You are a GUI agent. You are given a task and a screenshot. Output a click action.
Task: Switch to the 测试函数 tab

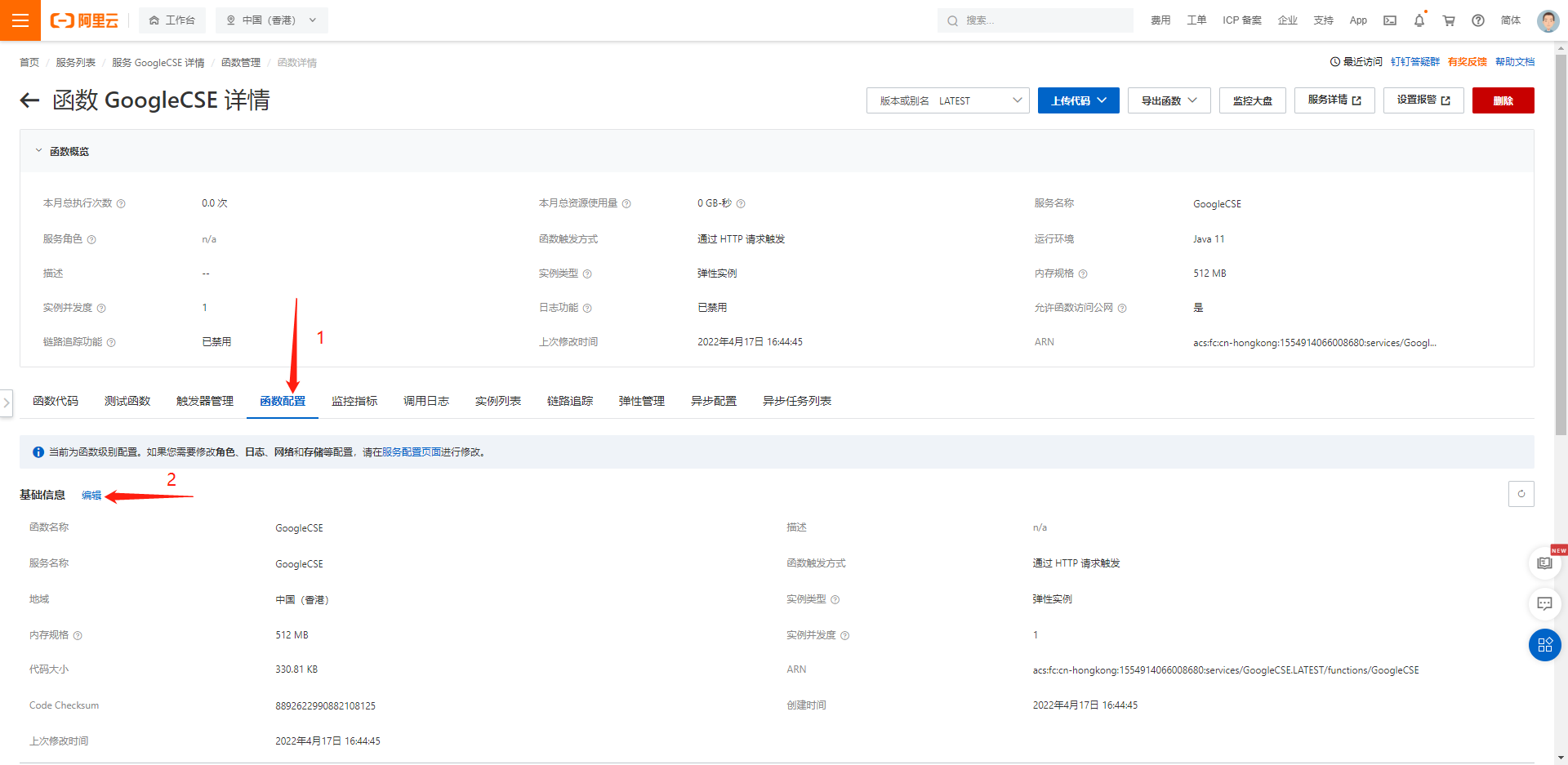[x=127, y=401]
